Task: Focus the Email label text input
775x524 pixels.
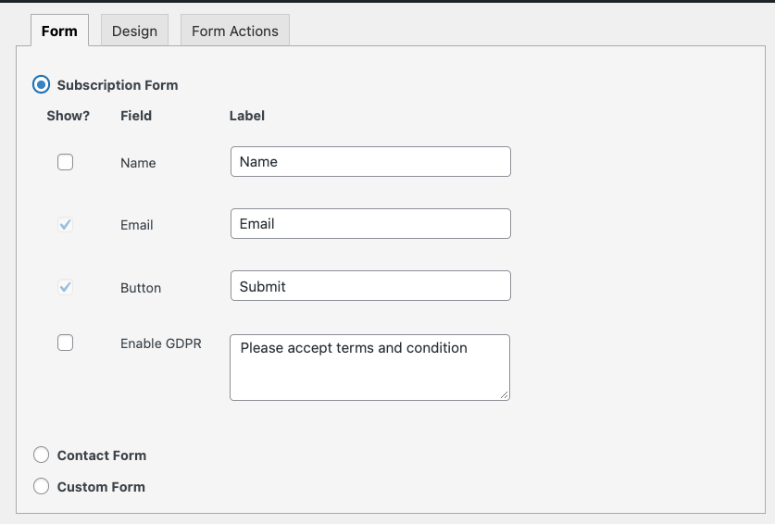Action: 370,224
